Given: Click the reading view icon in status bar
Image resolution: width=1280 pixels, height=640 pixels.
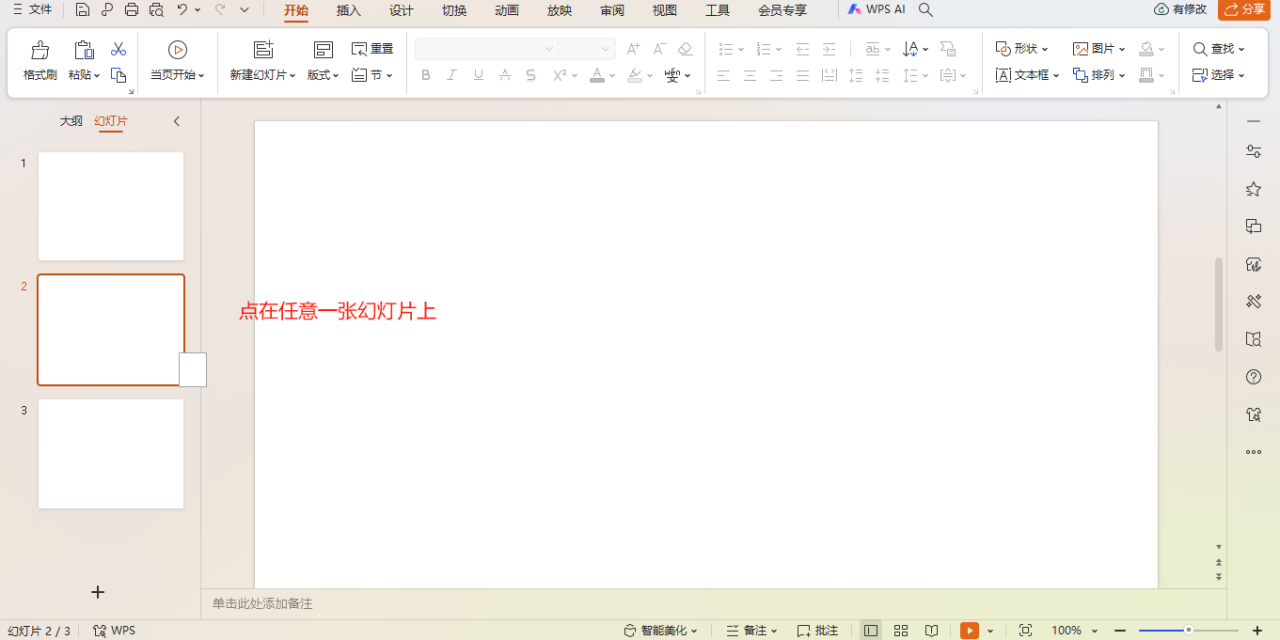Looking at the screenshot, I should (931, 630).
